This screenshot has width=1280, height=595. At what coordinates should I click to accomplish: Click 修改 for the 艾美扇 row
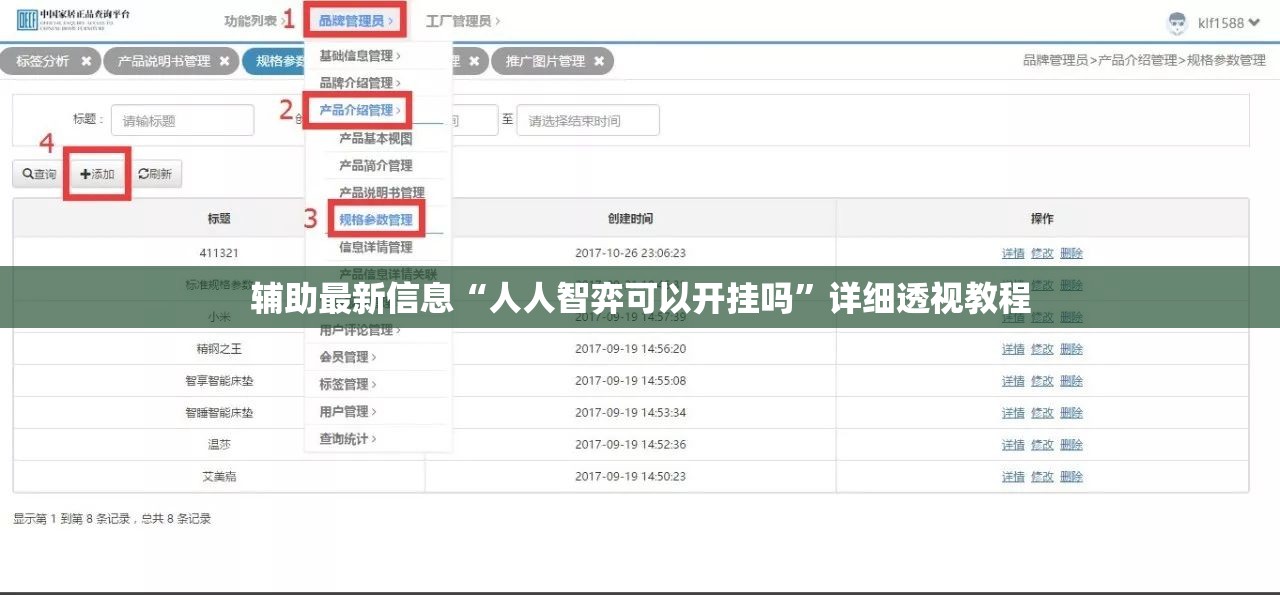(1042, 477)
